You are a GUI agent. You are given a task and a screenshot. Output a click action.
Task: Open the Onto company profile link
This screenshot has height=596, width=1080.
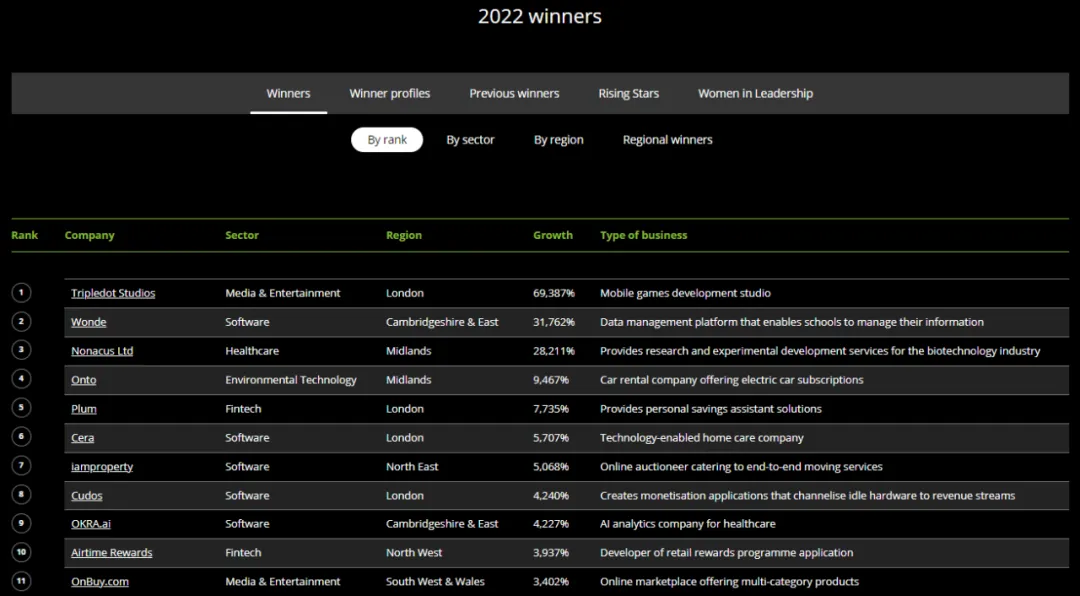[84, 380]
